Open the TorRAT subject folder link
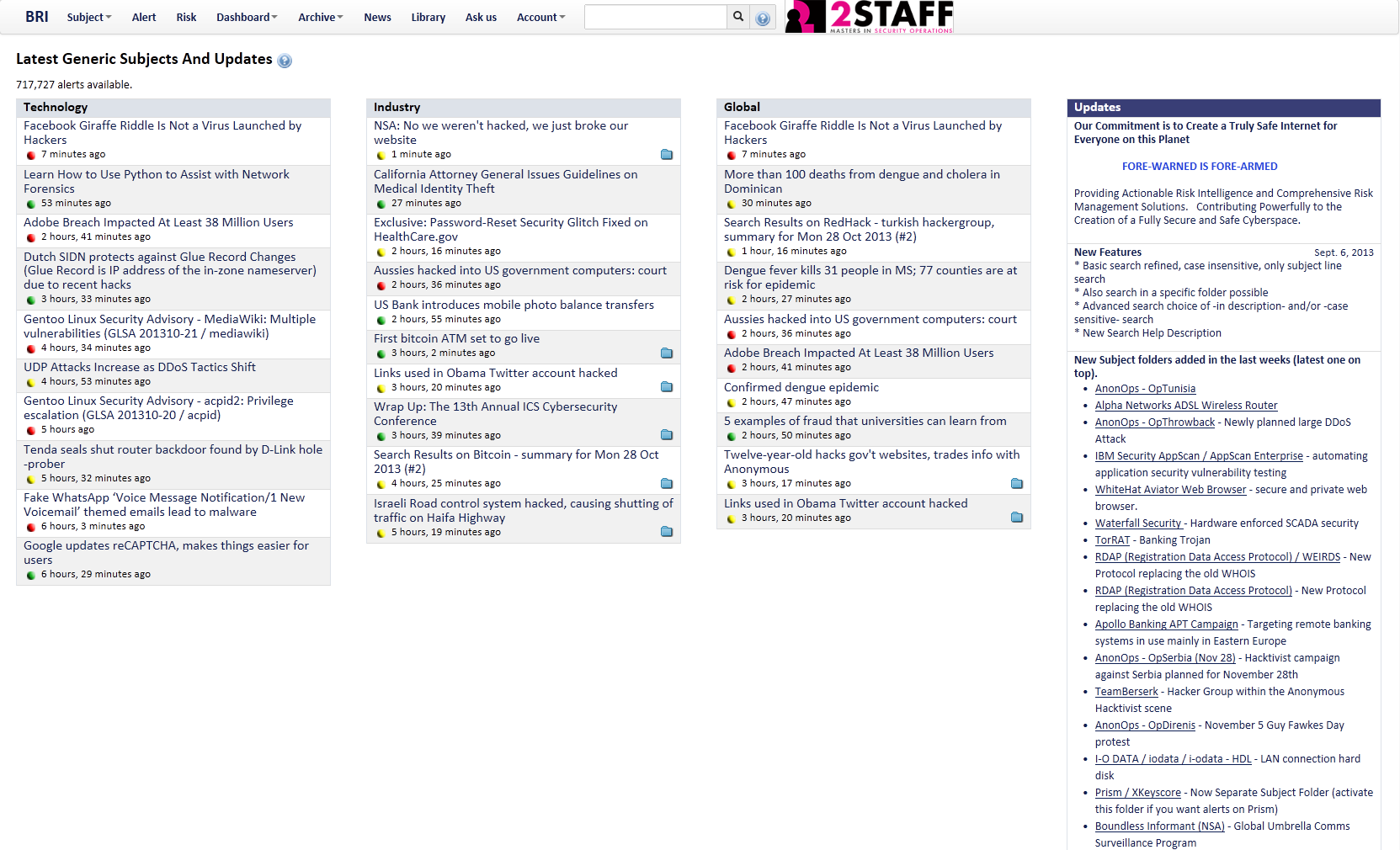The image size is (1400, 850). [x=1112, y=540]
